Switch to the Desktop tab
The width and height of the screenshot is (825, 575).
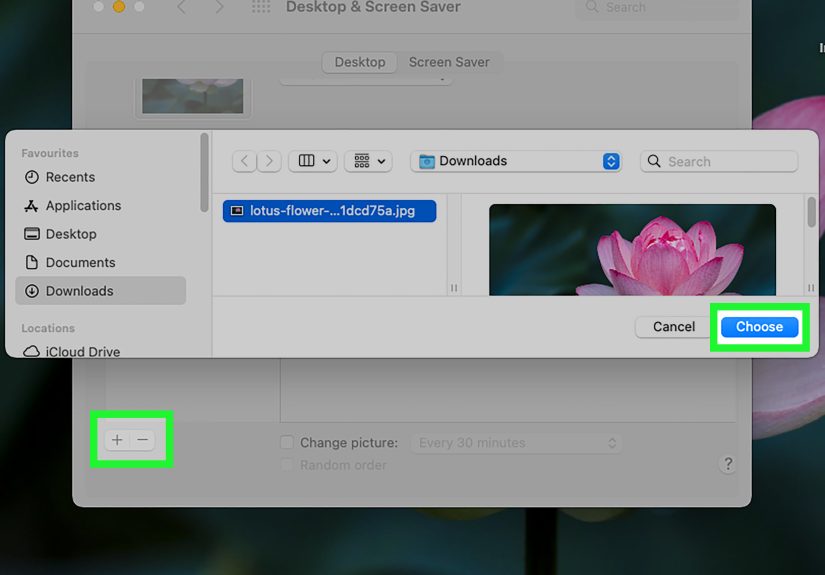click(360, 62)
